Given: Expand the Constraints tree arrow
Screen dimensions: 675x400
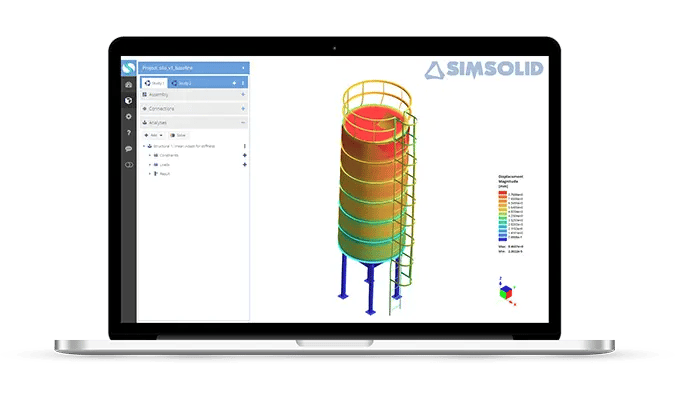Looking at the screenshot, I should [150, 155].
